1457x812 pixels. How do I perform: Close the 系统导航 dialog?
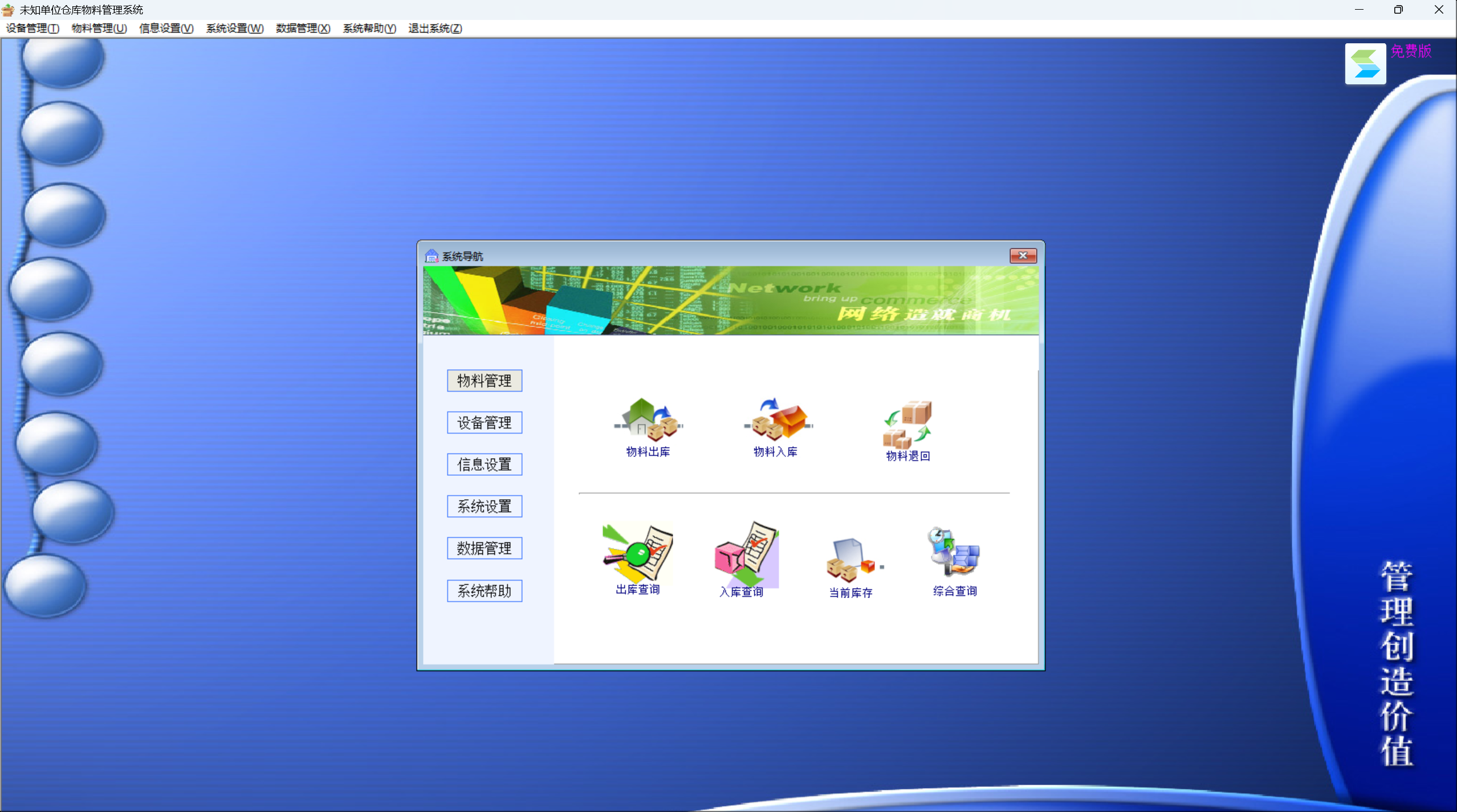(x=1023, y=256)
